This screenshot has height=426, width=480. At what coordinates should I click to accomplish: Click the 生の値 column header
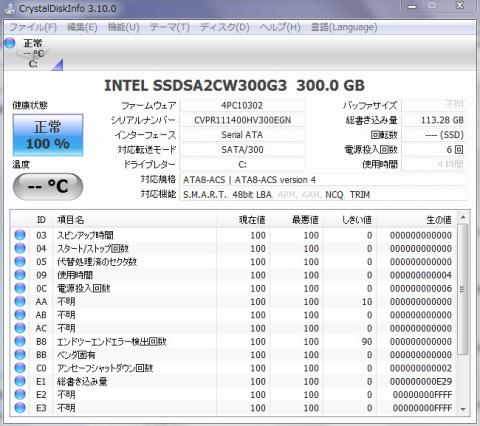417,220
